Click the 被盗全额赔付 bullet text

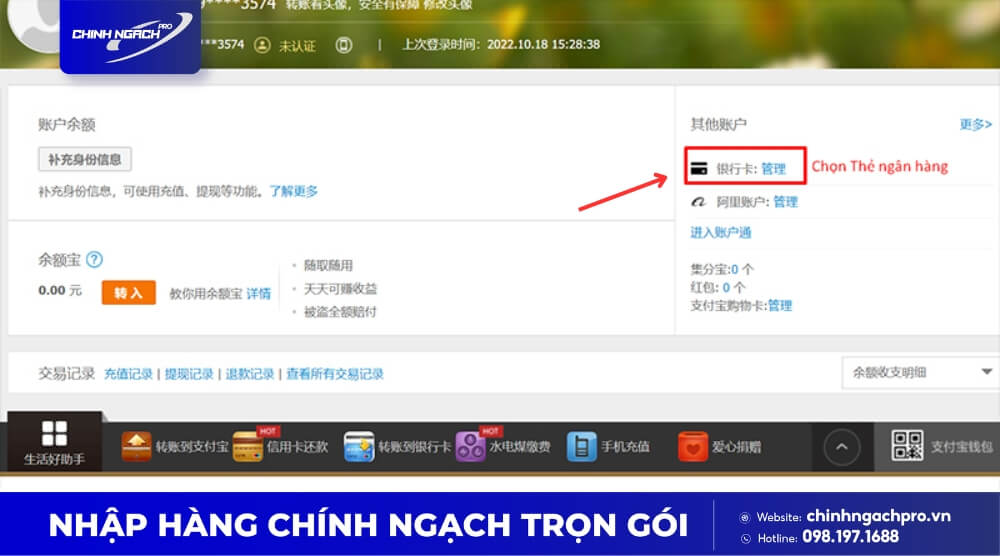point(341,312)
